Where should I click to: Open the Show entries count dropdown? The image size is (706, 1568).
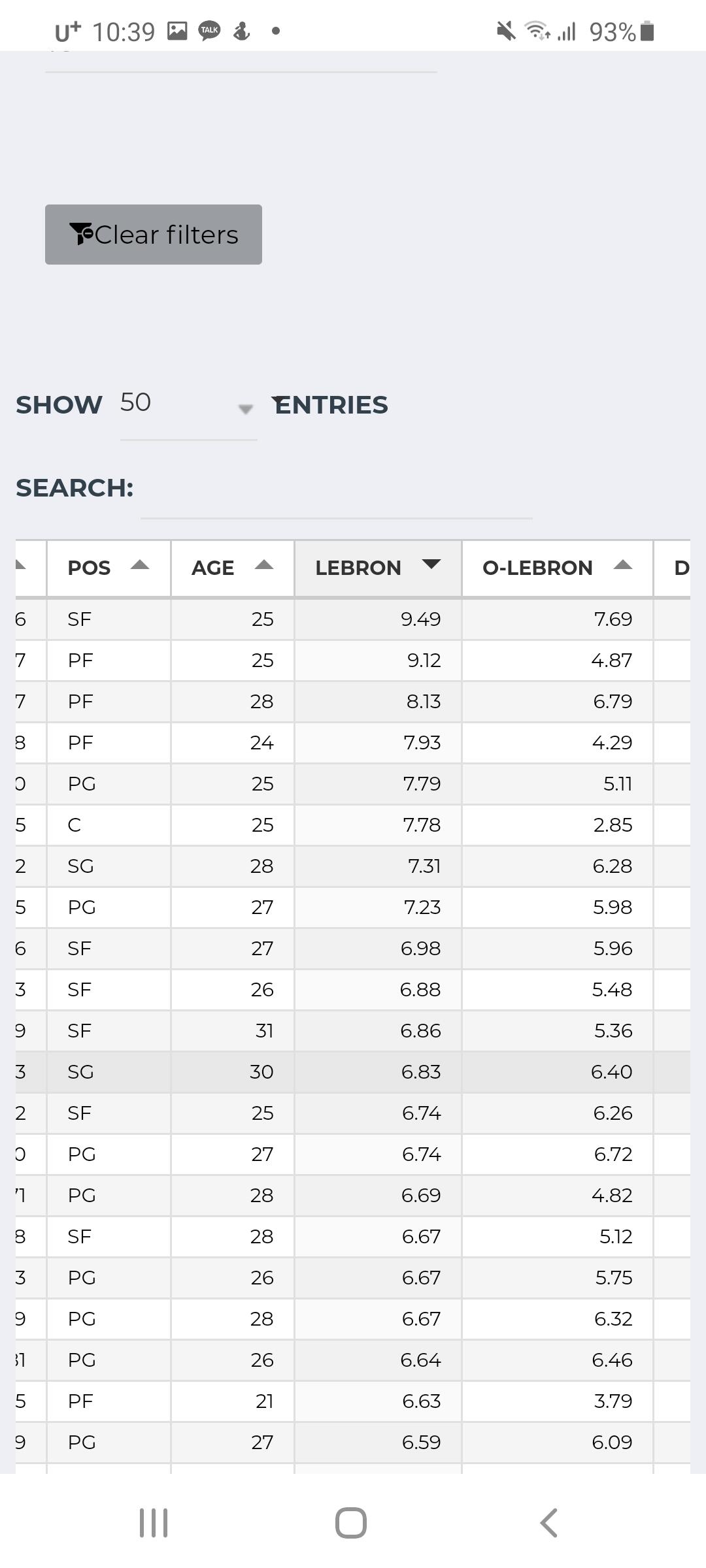(x=188, y=405)
